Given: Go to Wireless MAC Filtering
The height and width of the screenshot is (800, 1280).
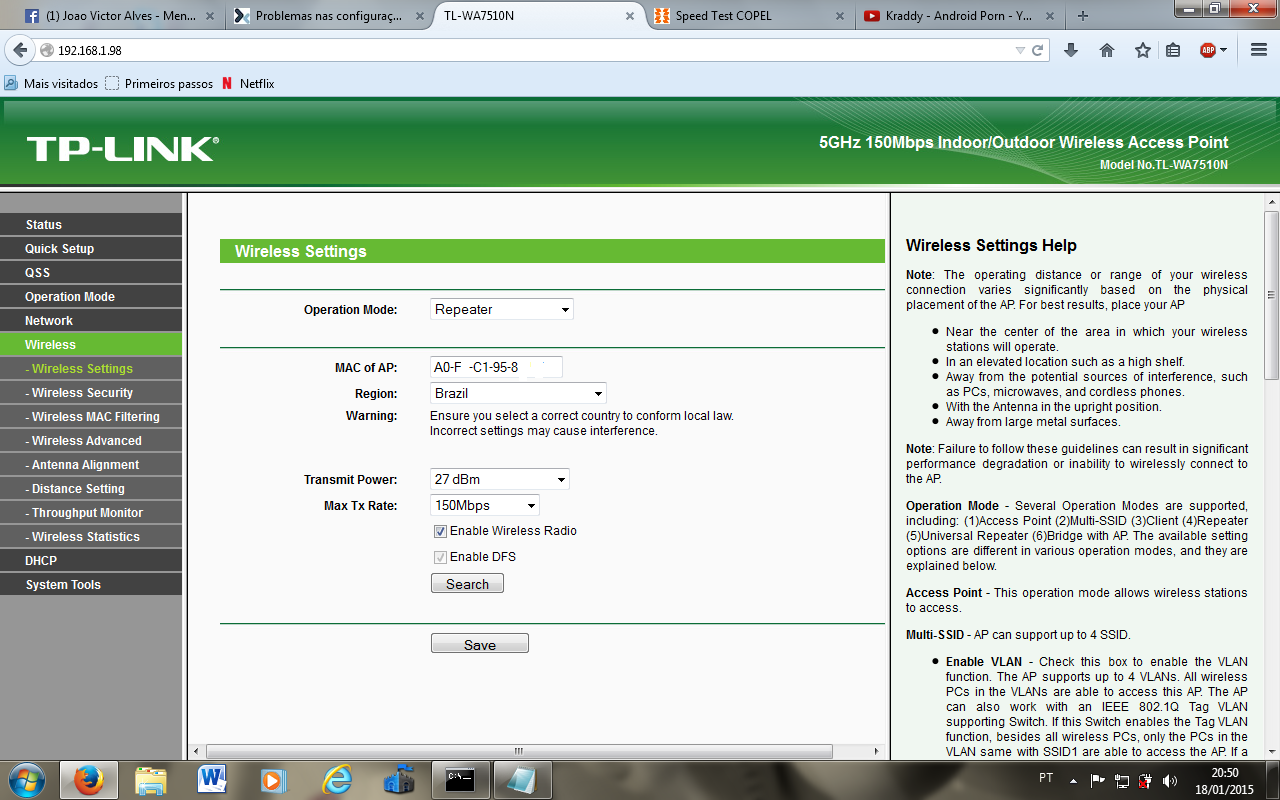Looking at the screenshot, I should click(91, 417).
